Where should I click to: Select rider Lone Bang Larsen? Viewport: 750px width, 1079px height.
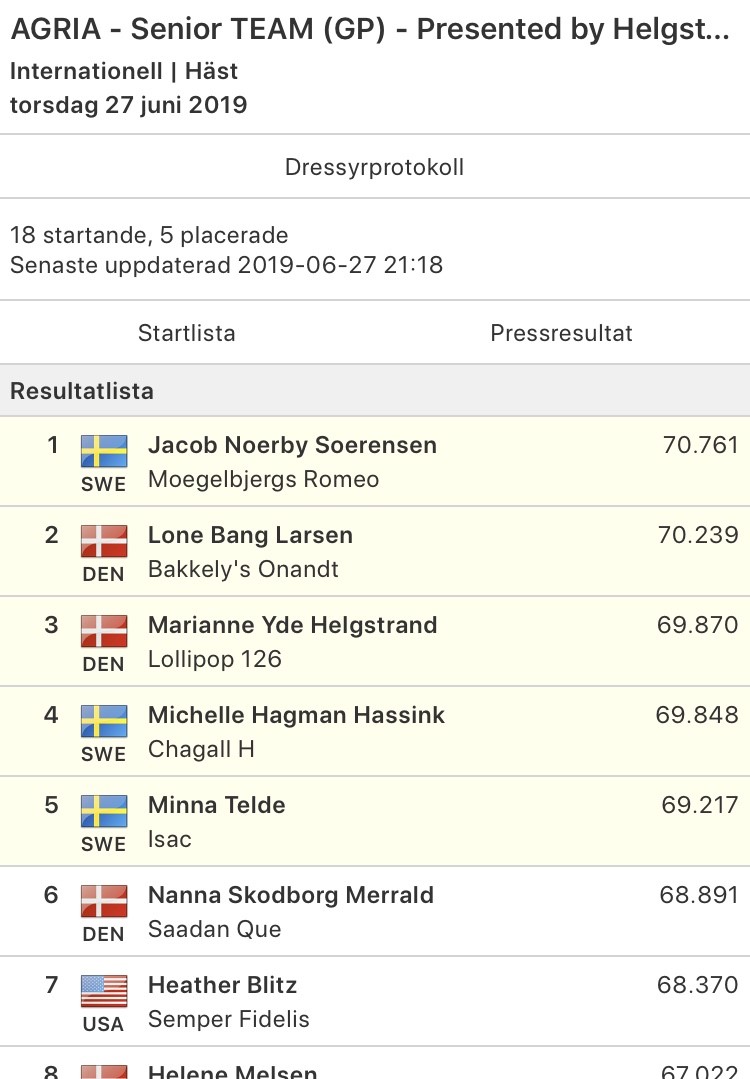coord(250,535)
